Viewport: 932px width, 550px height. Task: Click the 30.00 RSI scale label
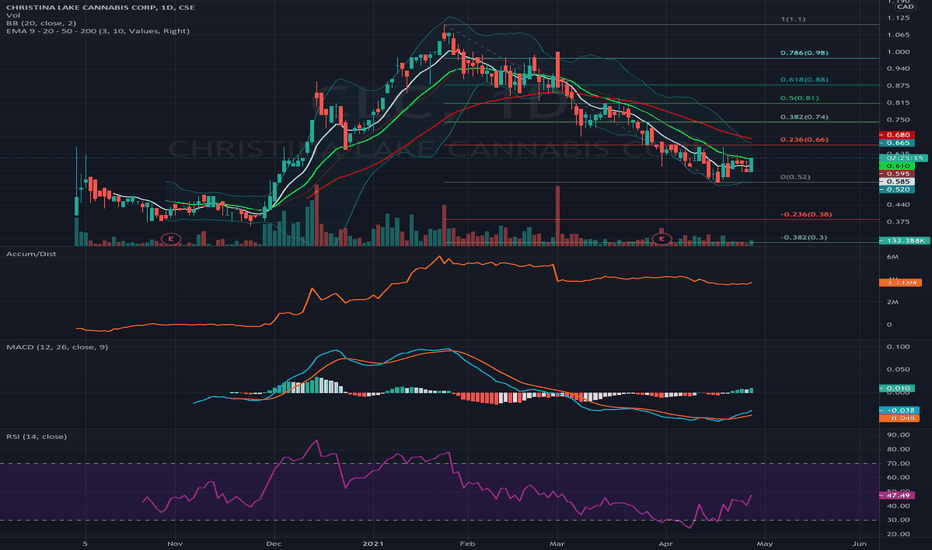coord(898,520)
